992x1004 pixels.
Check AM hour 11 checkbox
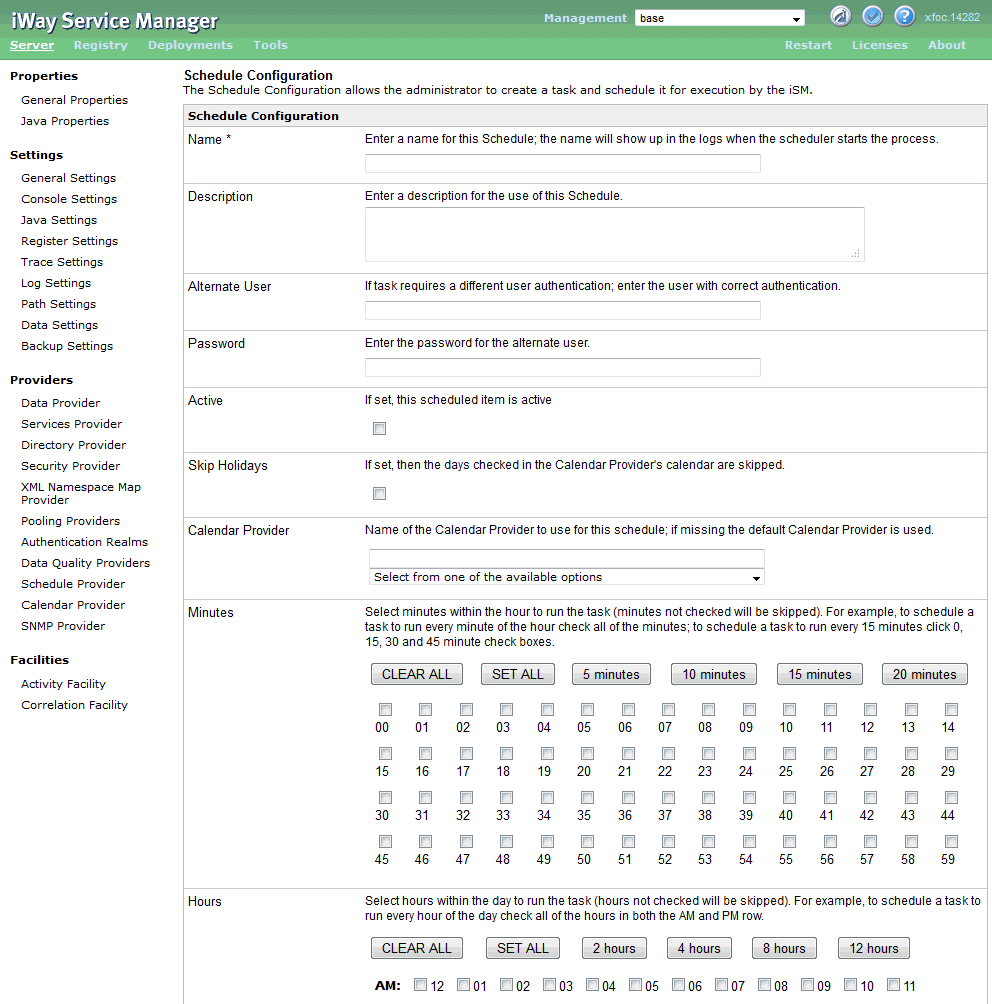[893, 985]
